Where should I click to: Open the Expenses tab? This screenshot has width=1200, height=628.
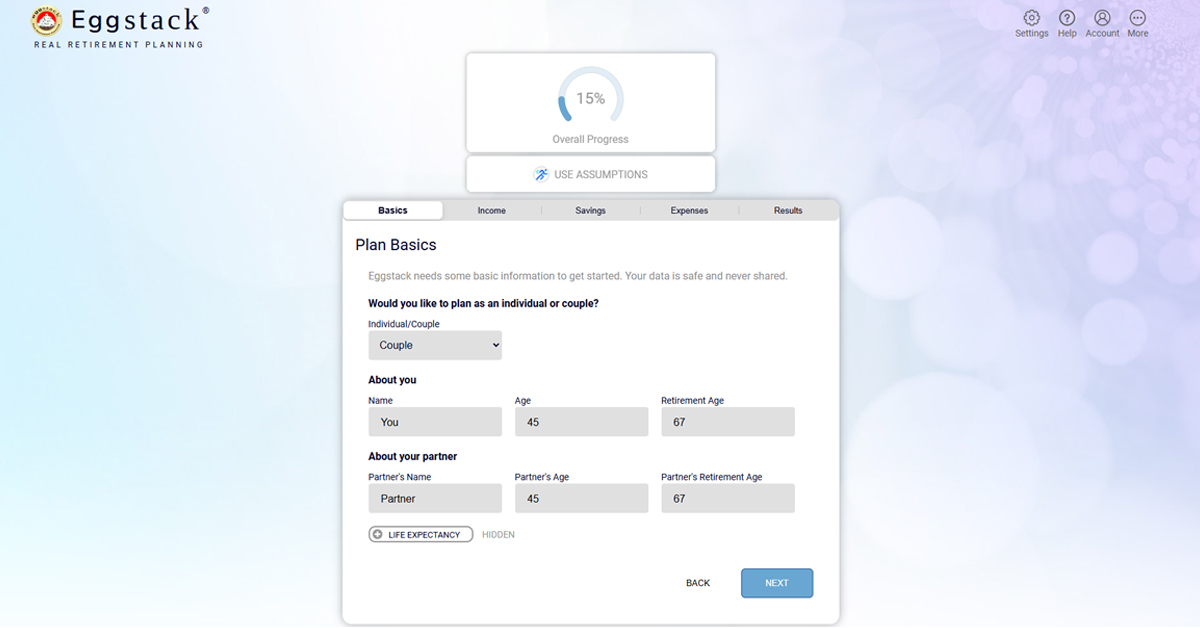(x=689, y=211)
